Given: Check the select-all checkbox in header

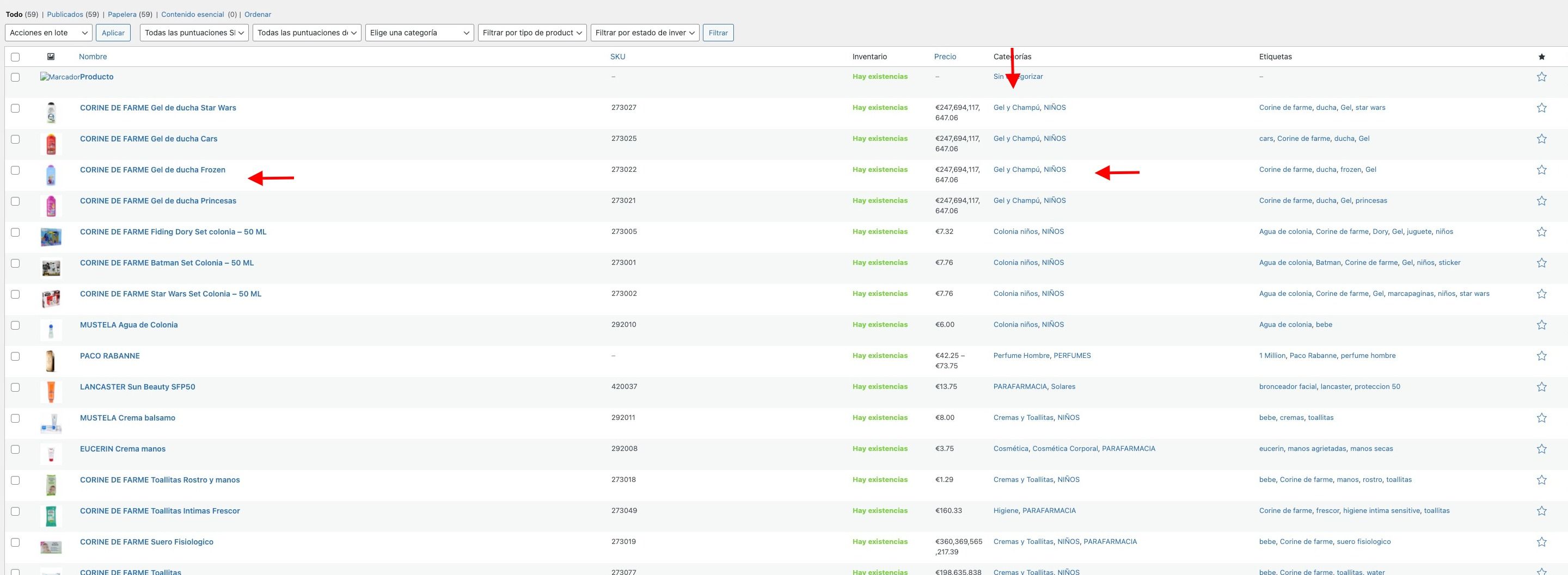Looking at the screenshot, I should [15, 57].
